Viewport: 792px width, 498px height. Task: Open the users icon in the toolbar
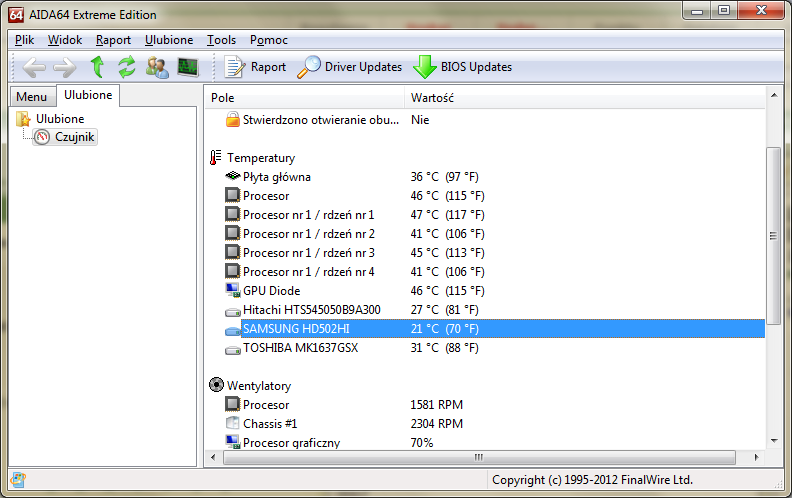pyautogui.click(x=157, y=67)
